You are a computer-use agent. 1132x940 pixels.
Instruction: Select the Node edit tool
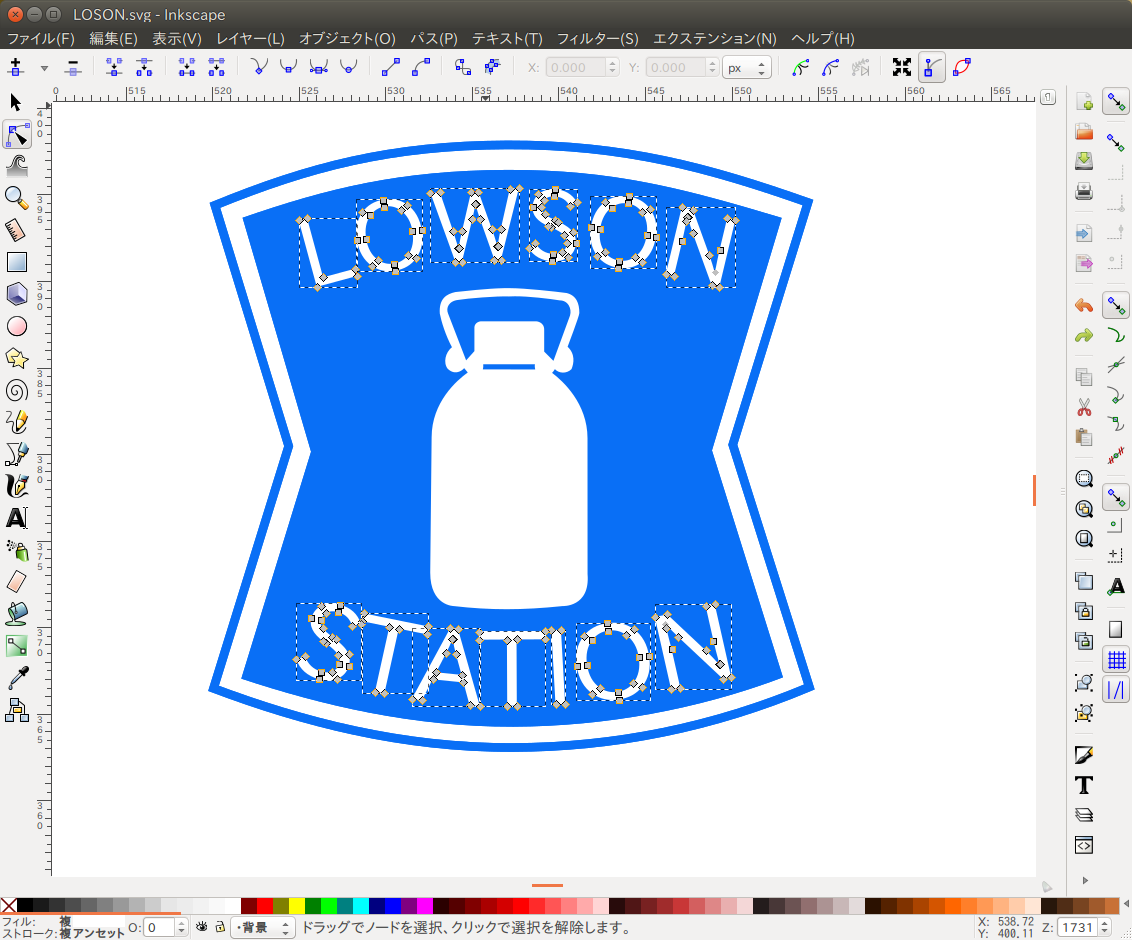(17, 135)
